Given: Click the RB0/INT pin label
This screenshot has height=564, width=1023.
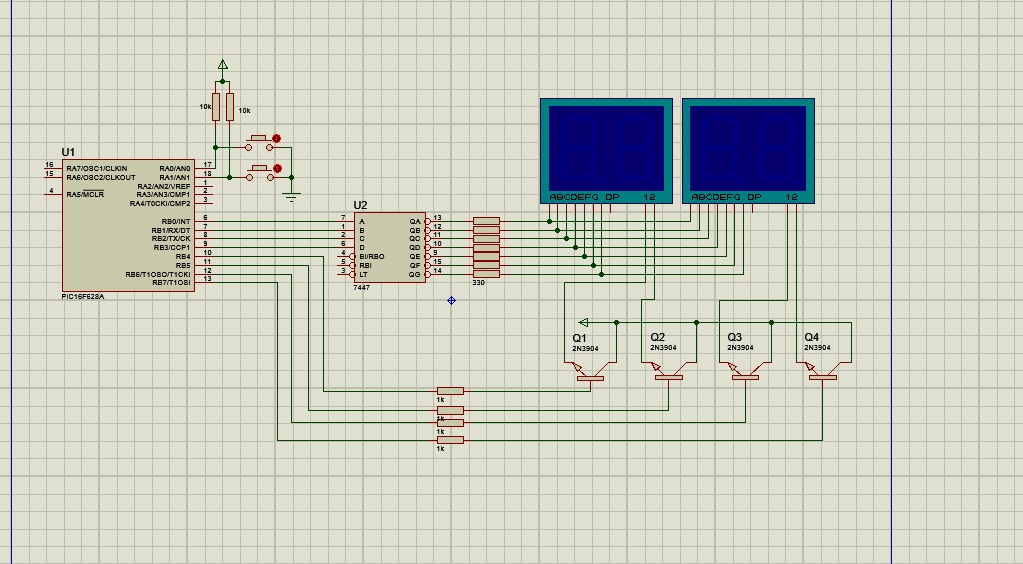Looking at the screenshot, I should click(176, 221).
